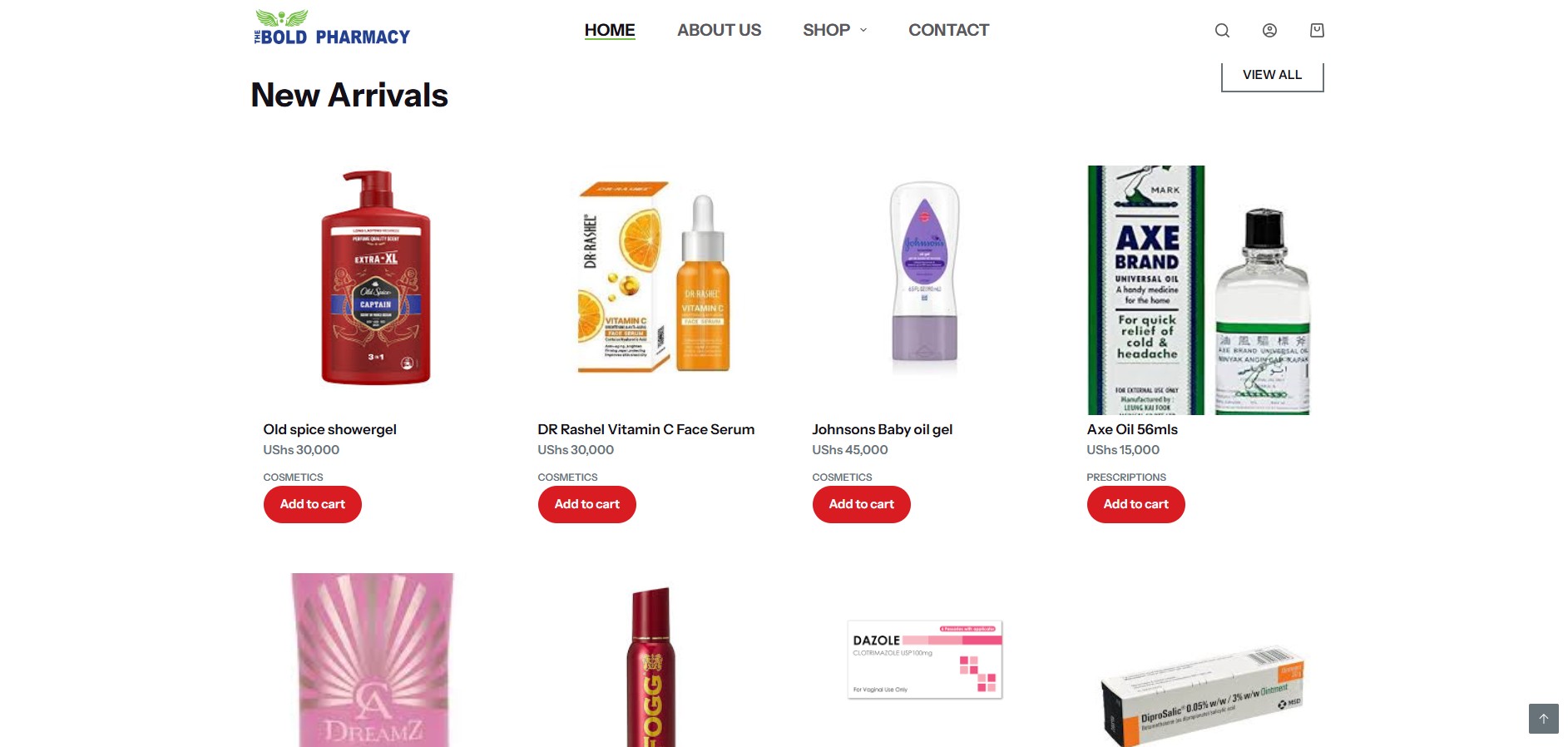The height and width of the screenshot is (747, 1568).
Task: Open the search icon in header
Action: [1222, 31]
